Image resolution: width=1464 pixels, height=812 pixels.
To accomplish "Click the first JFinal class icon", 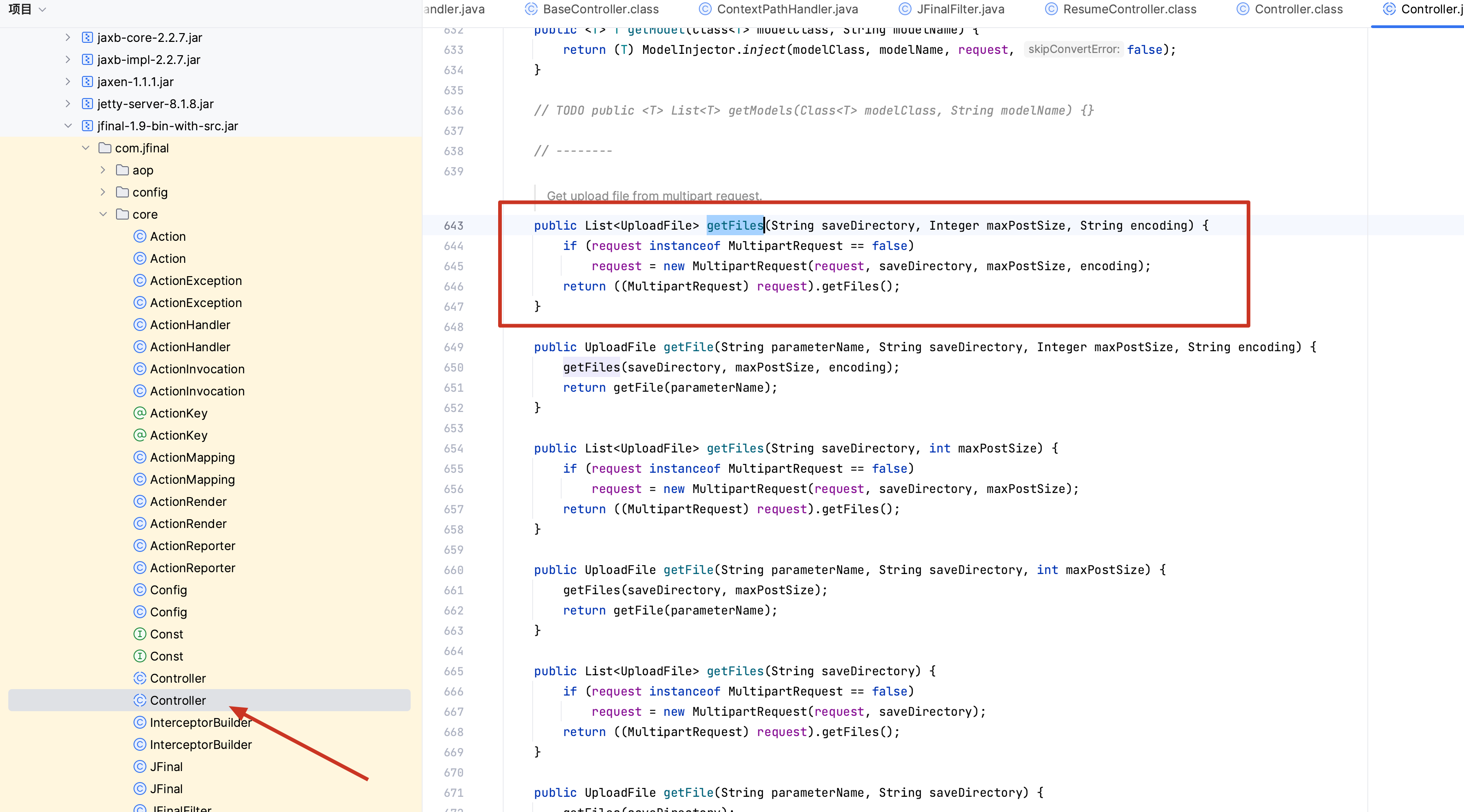I will click(x=140, y=767).
